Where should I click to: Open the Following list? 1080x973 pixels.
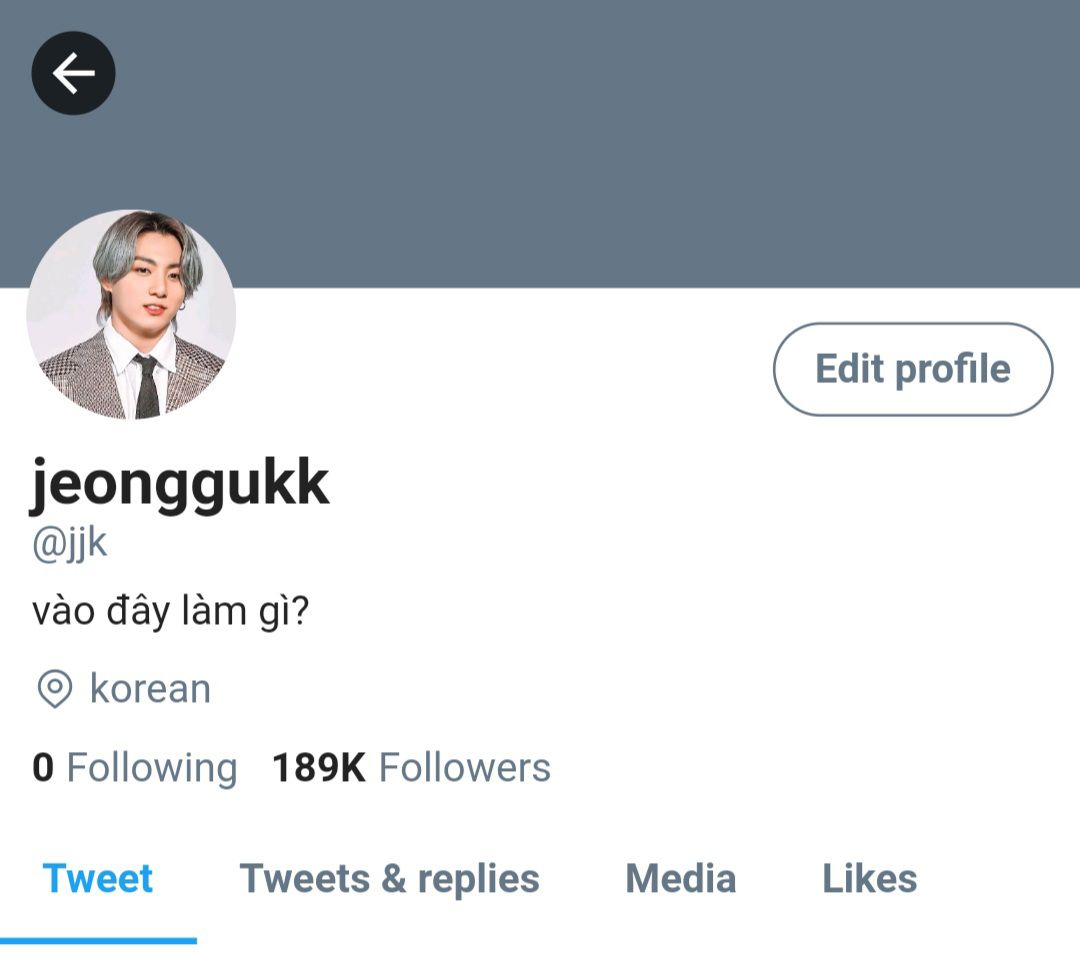point(135,768)
